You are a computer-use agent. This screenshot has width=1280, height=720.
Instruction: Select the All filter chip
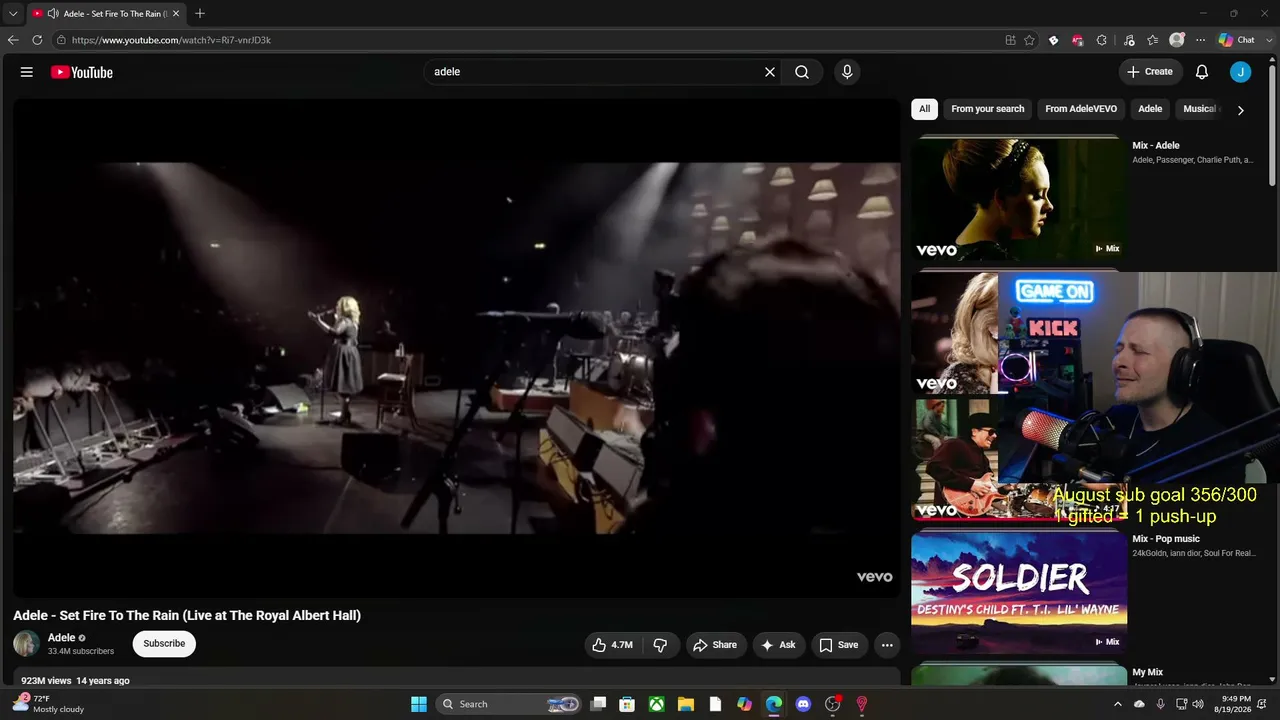[924, 109]
